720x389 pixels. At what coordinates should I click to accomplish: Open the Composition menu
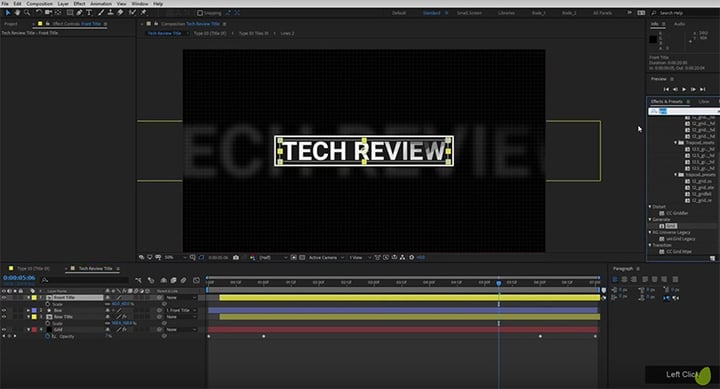click(39, 4)
